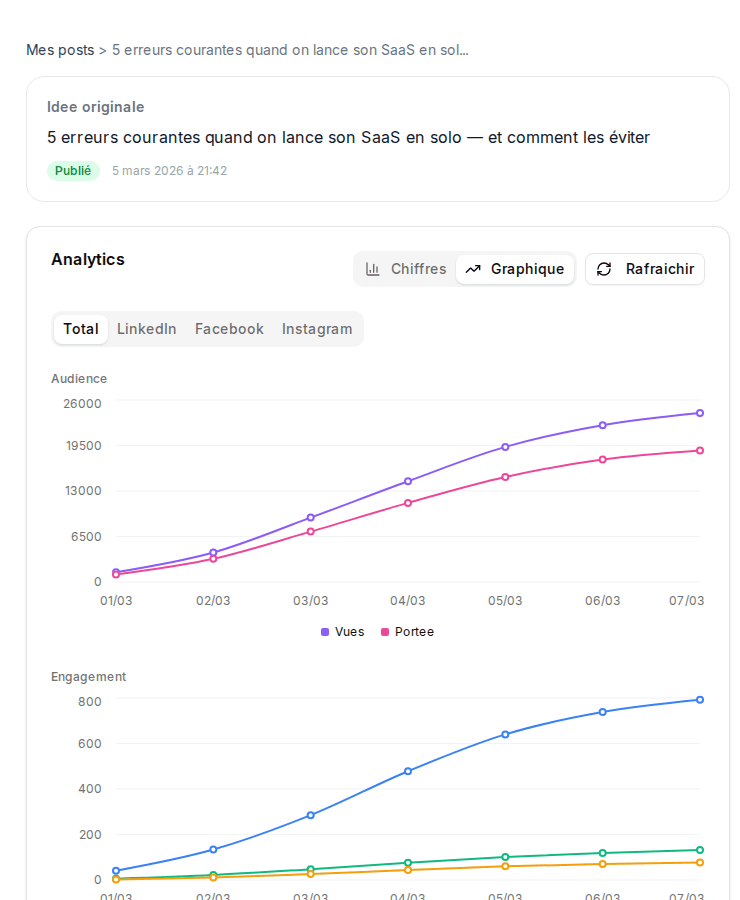740x900 pixels.
Task: Click the post title under Idee originale
Action: coord(348,137)
